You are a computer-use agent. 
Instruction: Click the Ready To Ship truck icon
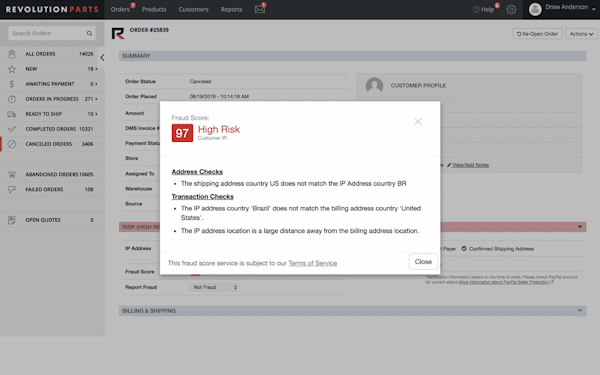pos(12,114)
